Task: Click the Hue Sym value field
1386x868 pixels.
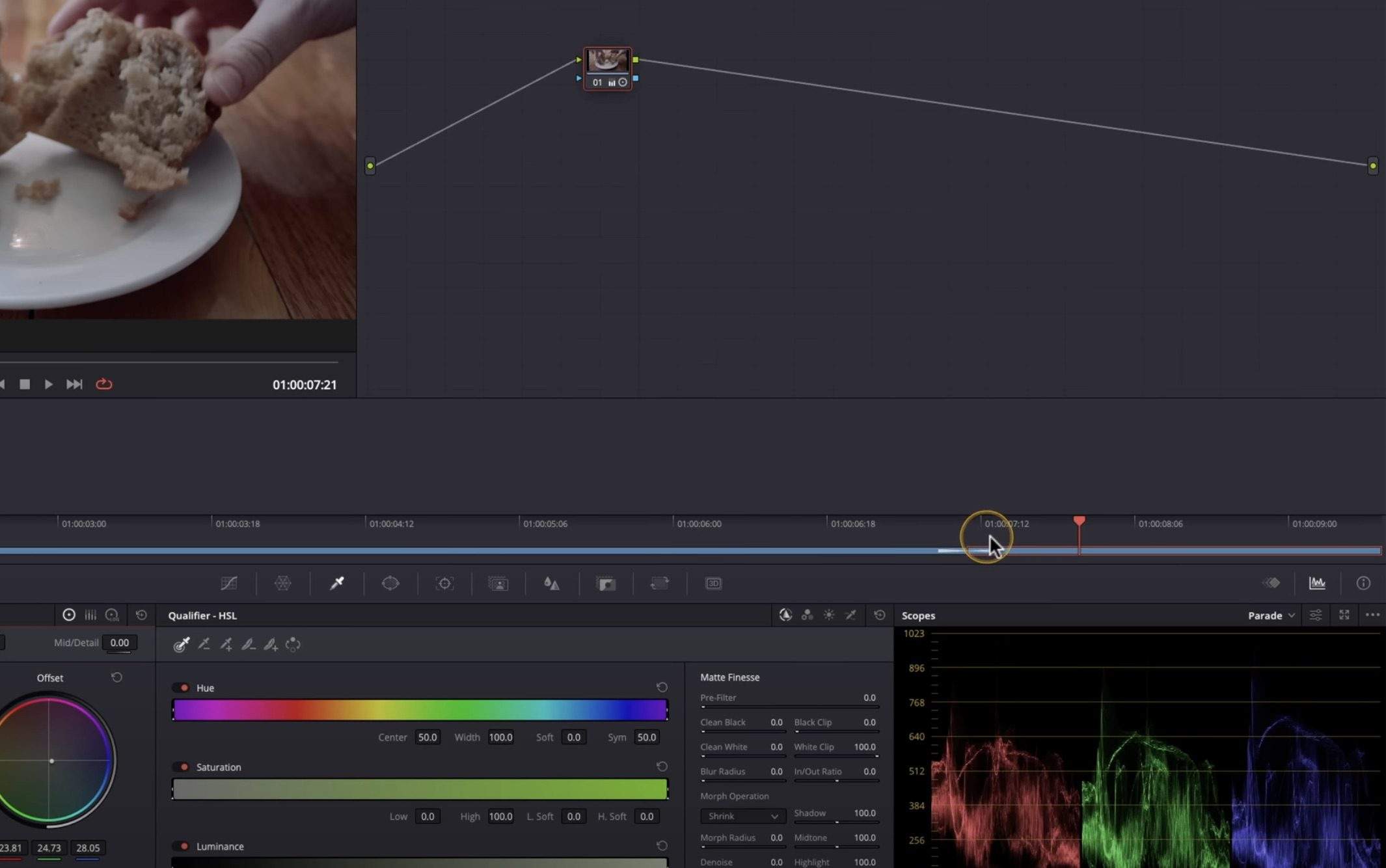Action: [x=646, y=737]
